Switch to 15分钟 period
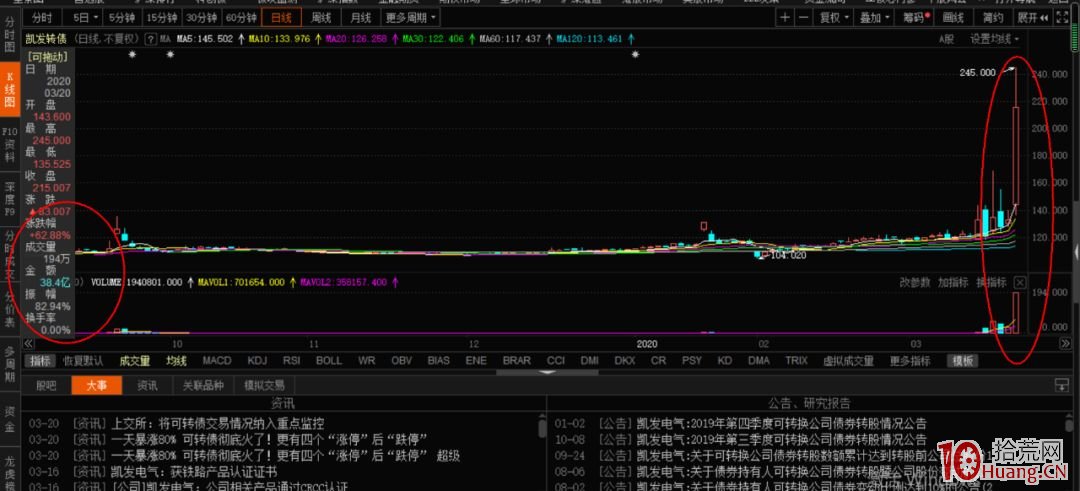Image resolution: width=1080 pixels, height=491 pixels. [162, 18]
